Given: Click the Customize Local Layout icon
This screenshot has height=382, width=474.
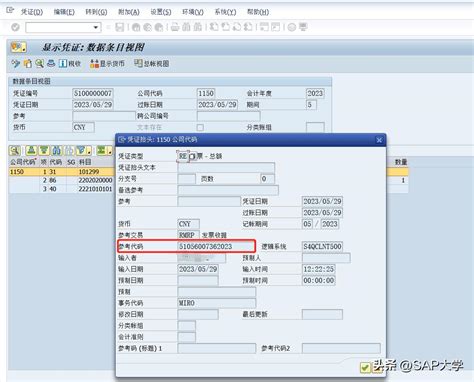Looking at the screenshot, I should click(x=303, y=27).
